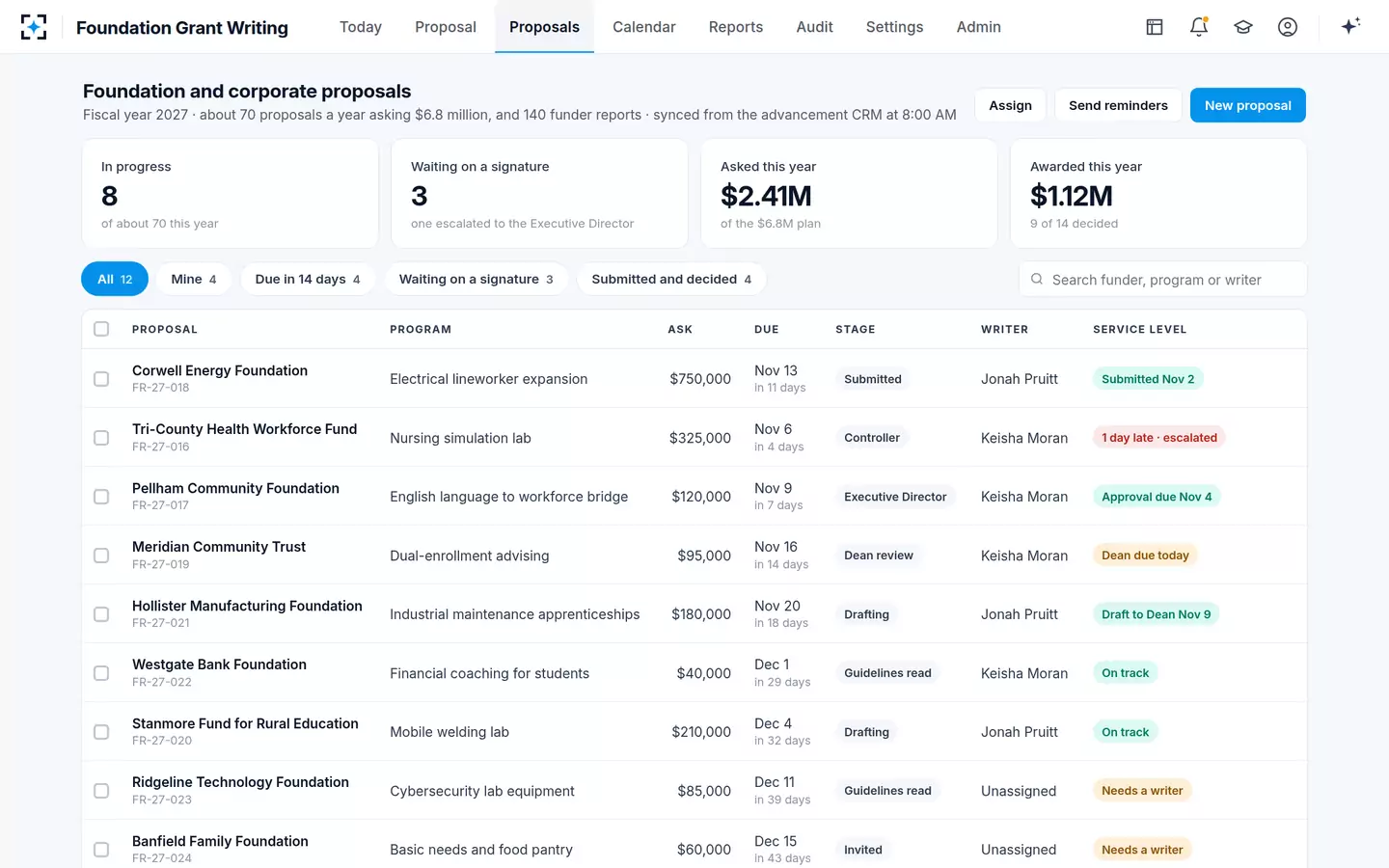Click the graduation cap icon
1389x868 pixels.
[1243, 27]
